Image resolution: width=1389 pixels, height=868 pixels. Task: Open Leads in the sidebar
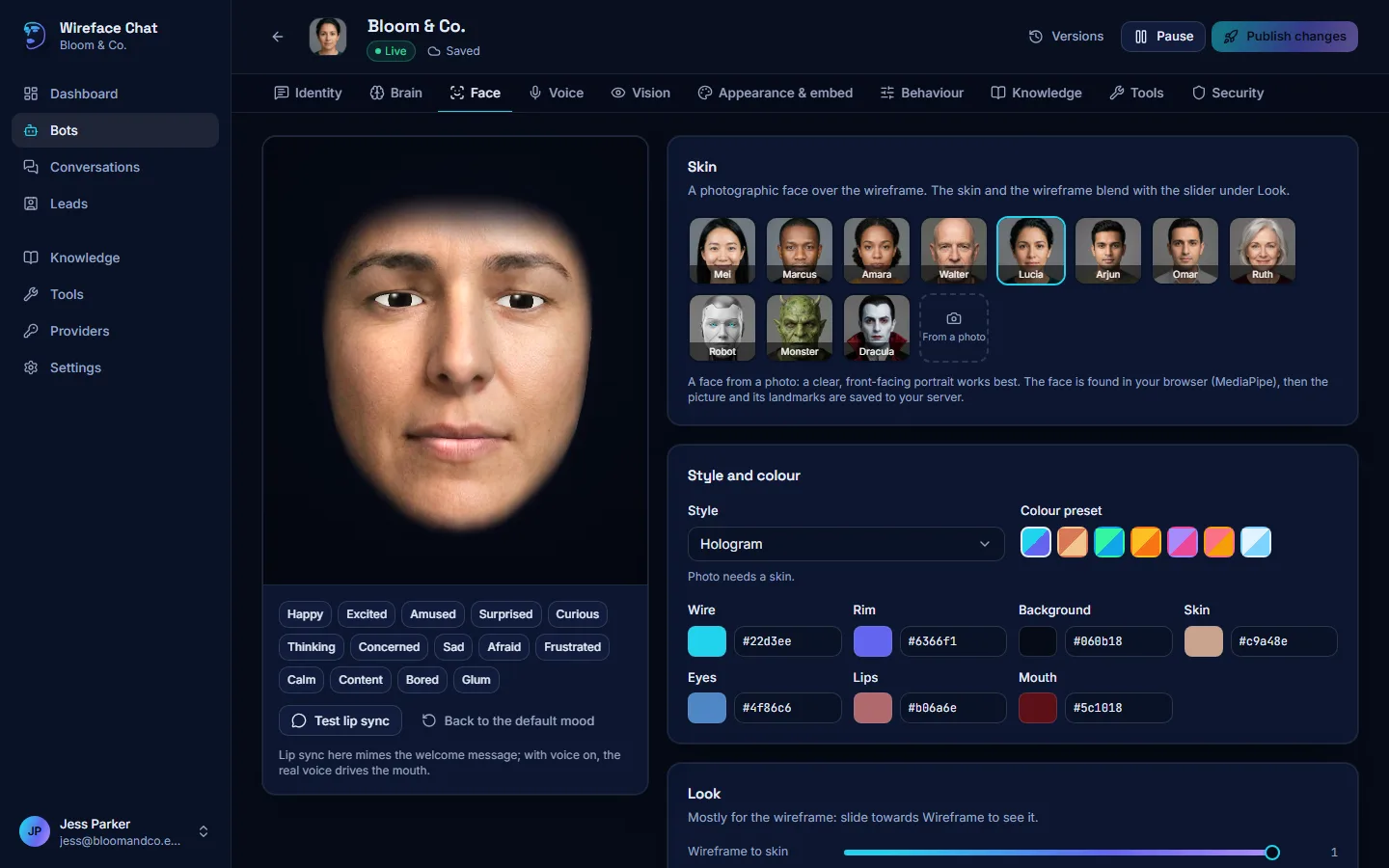(115, 203)
